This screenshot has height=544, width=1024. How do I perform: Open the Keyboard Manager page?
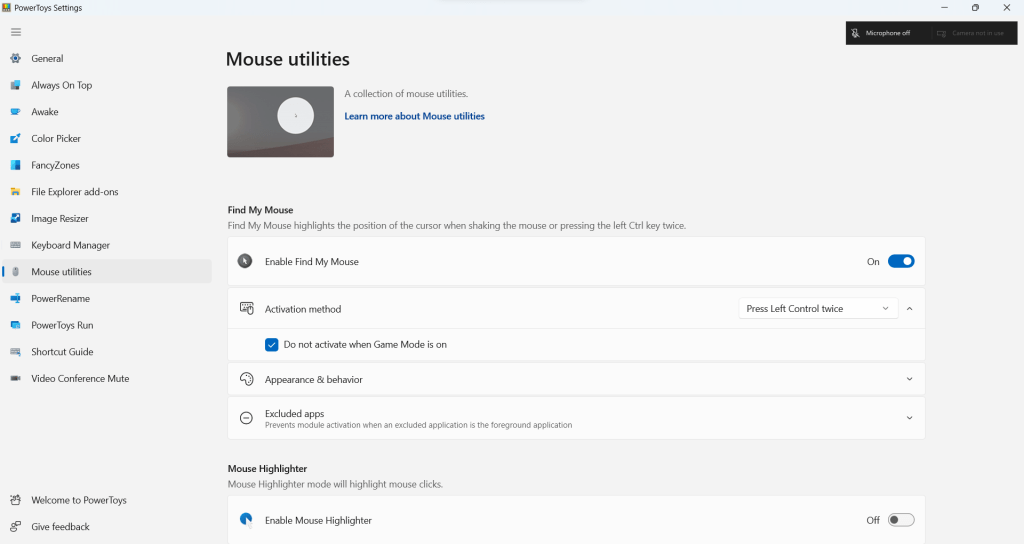(x=107, y=245)
